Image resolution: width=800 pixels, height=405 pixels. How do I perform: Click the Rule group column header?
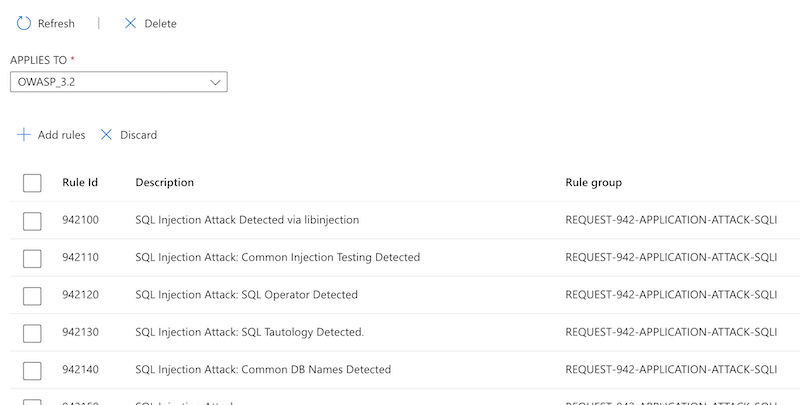(593, 183)
